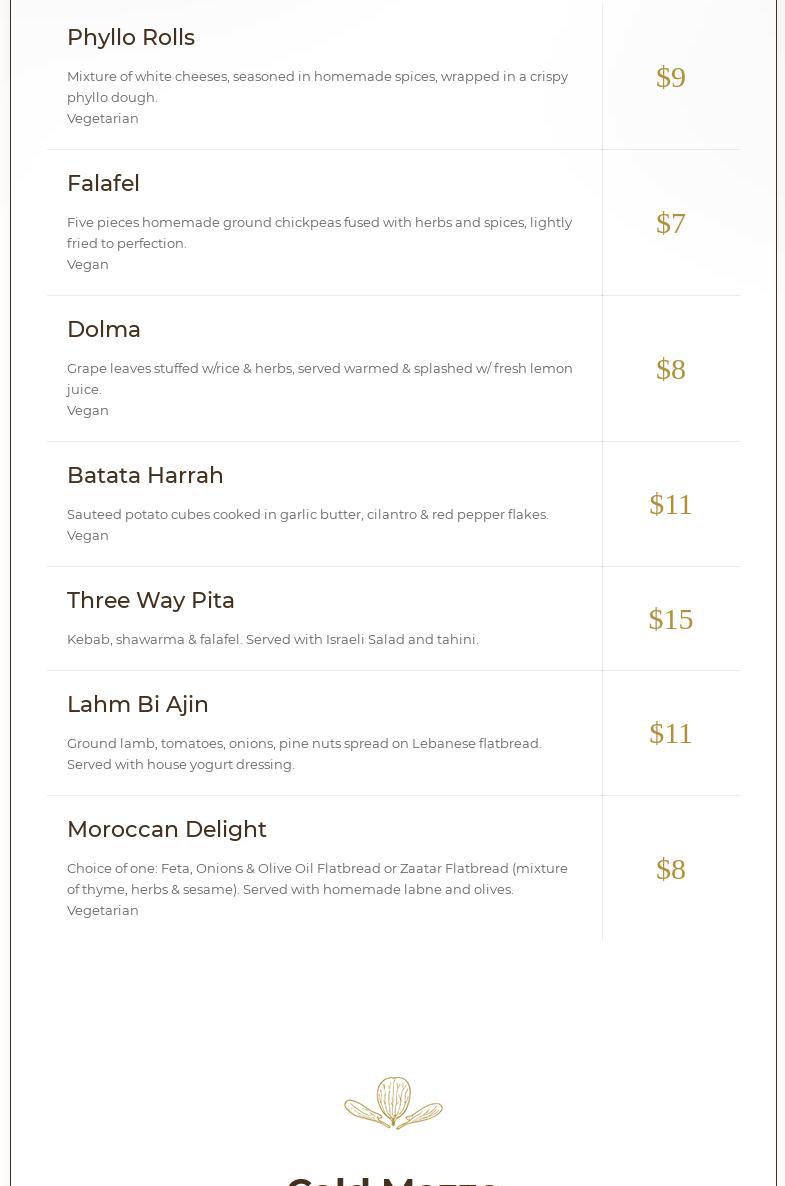The height and width of the screenshot is (1186, 785).
Task: Click the $9 price for Phyllo Rolls
Action: tap(671, 77)
